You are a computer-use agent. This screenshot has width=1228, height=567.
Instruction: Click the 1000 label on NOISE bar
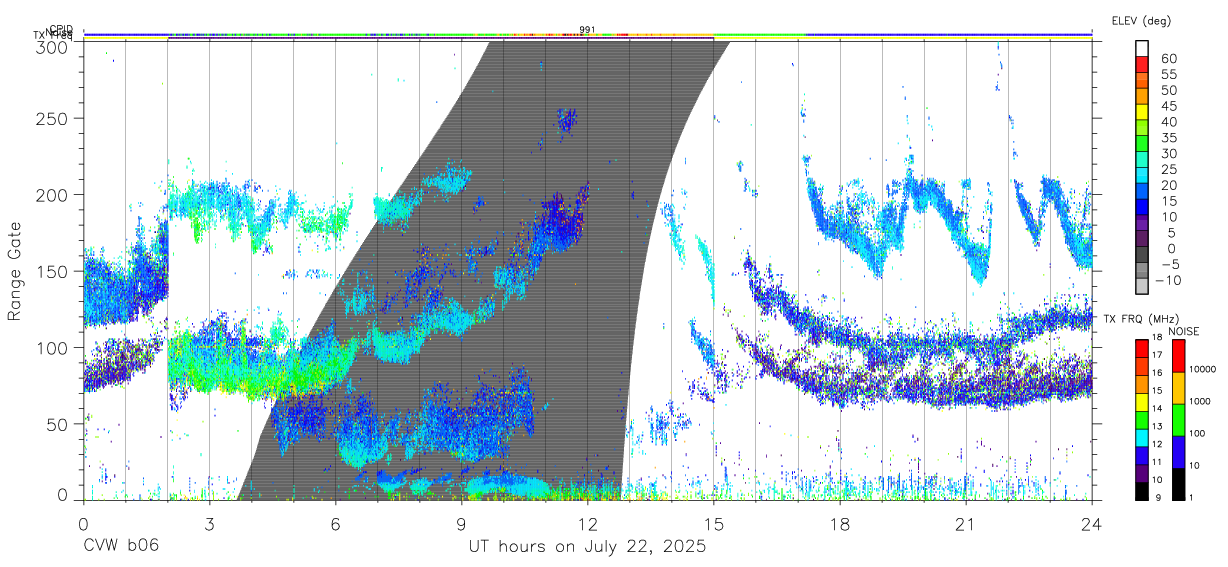click(x=1202, y=401)
